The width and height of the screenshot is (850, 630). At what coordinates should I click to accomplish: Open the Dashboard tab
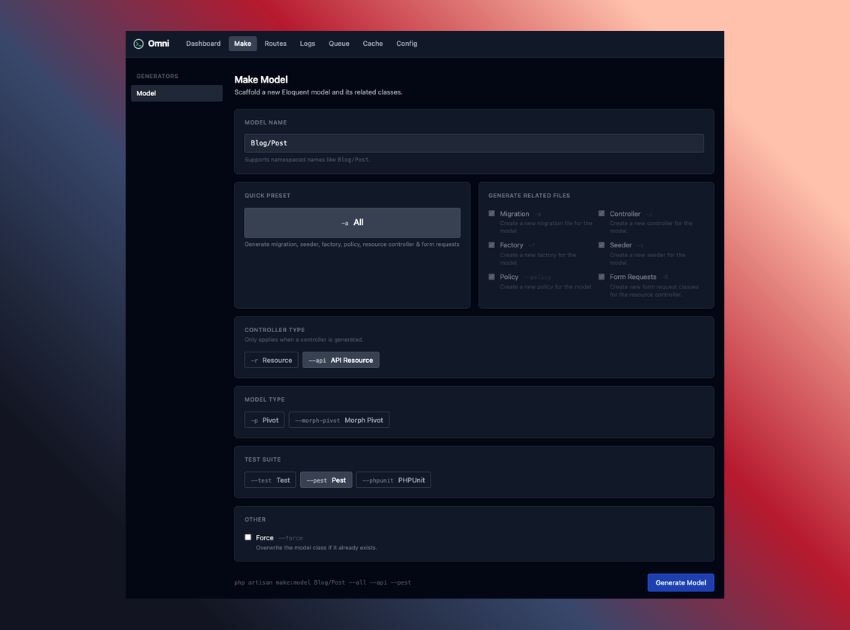point(203,44)
